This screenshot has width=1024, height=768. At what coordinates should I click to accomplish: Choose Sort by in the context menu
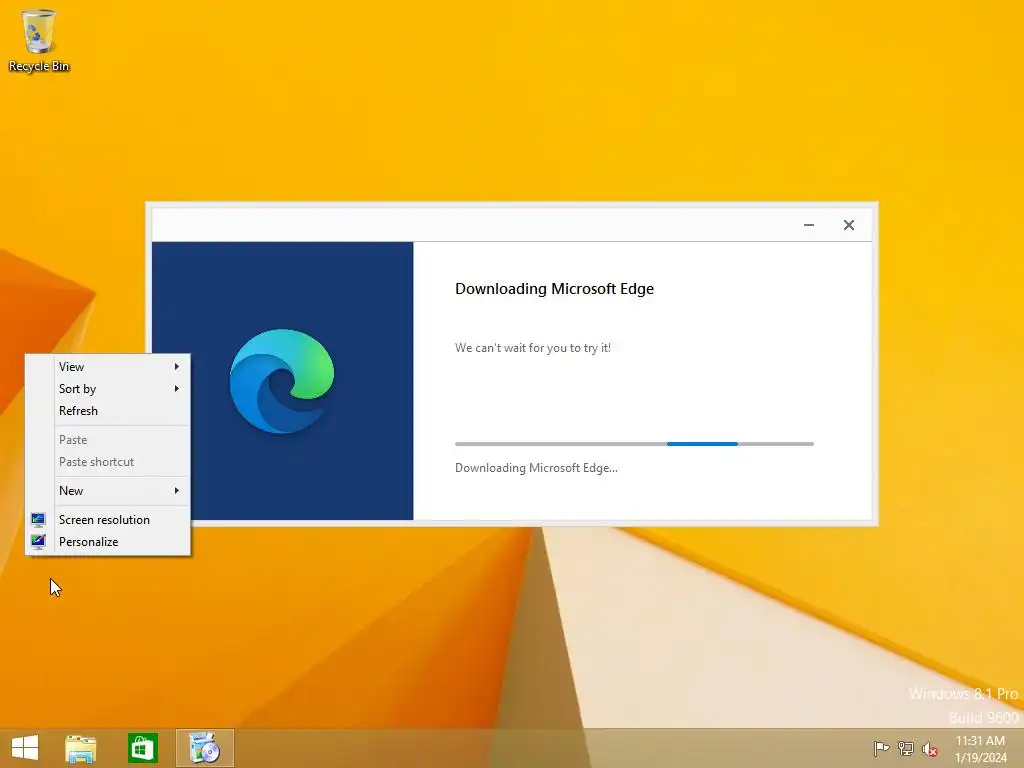(108, 389)
